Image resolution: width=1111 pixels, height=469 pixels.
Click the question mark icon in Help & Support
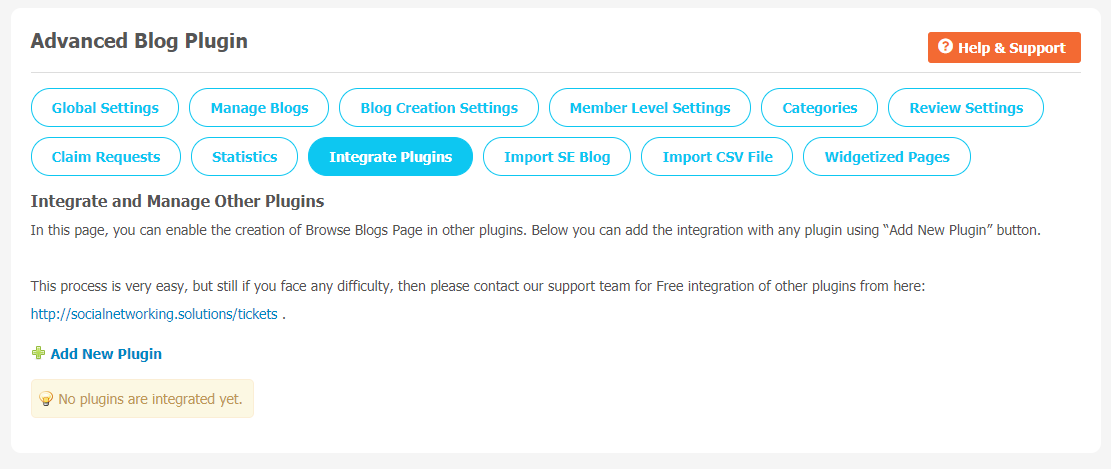[x=945, y=47]
